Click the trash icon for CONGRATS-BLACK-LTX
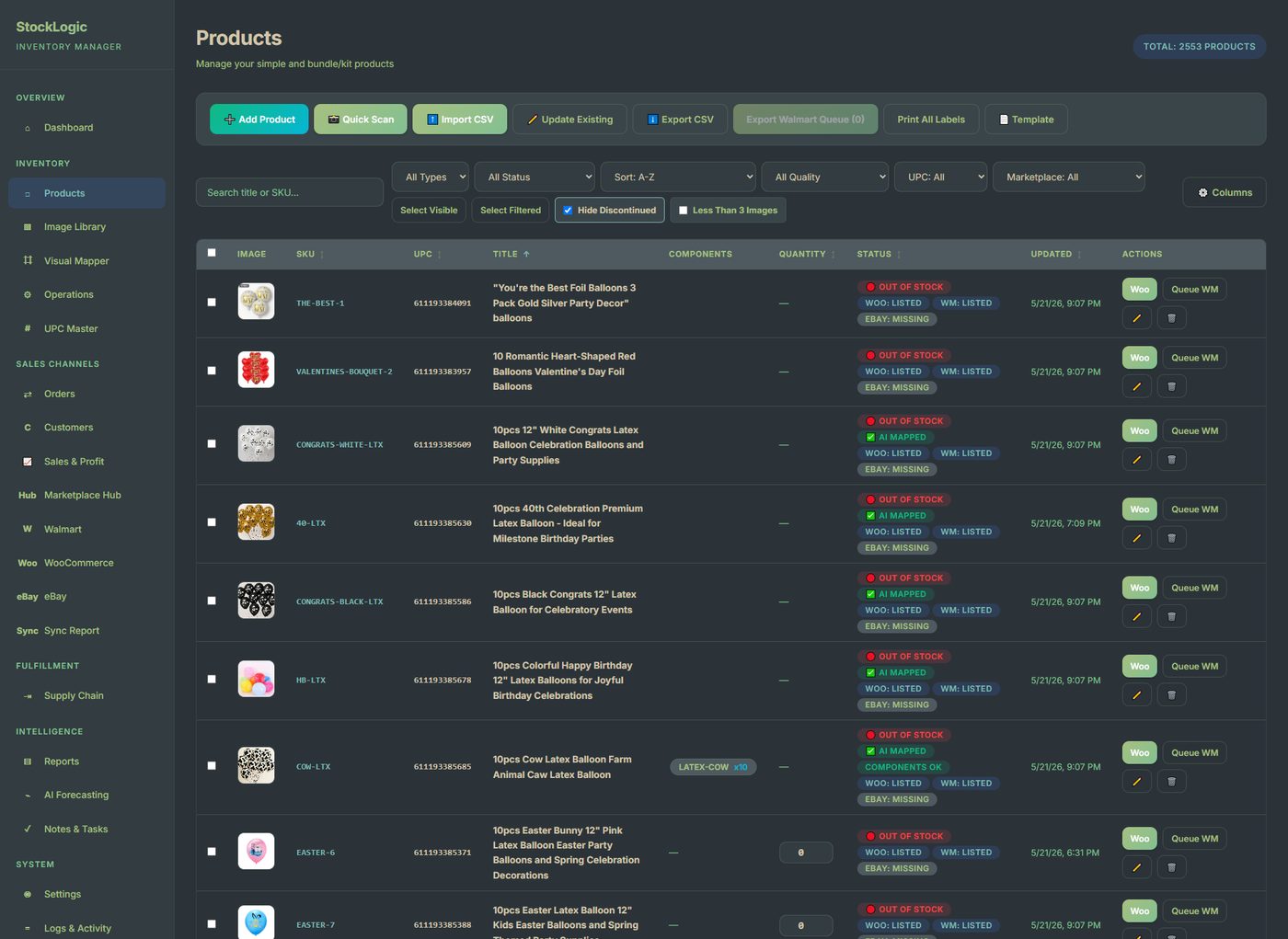1288x939 pixels. click(1171, 616)
